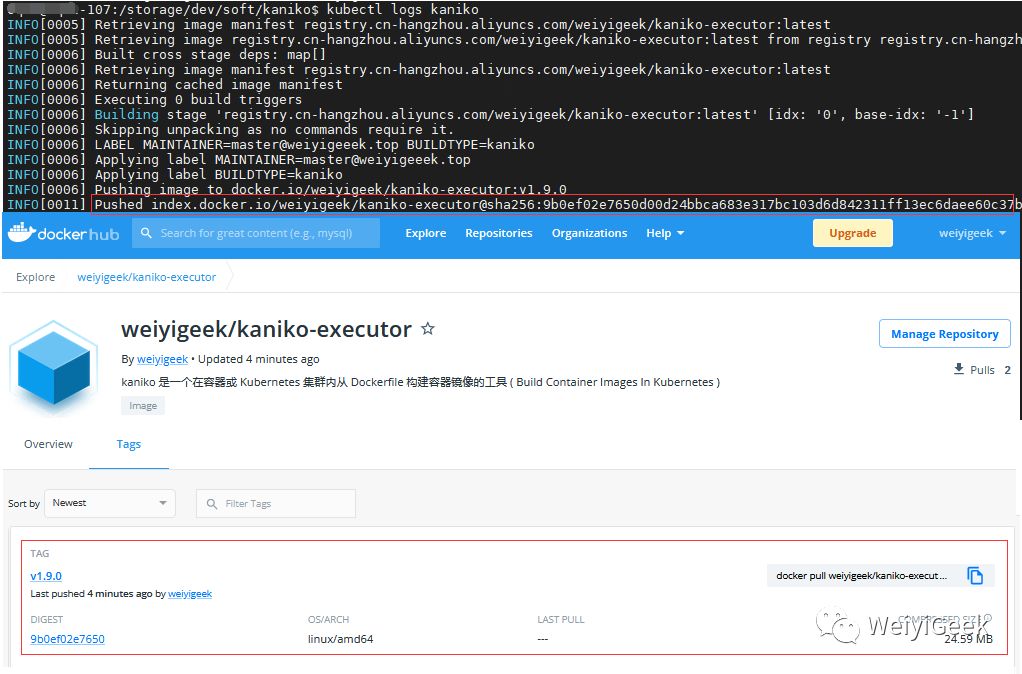Click the Image category badge
The width and height of the screenshot is (1022, 674).
pos(143,405)
